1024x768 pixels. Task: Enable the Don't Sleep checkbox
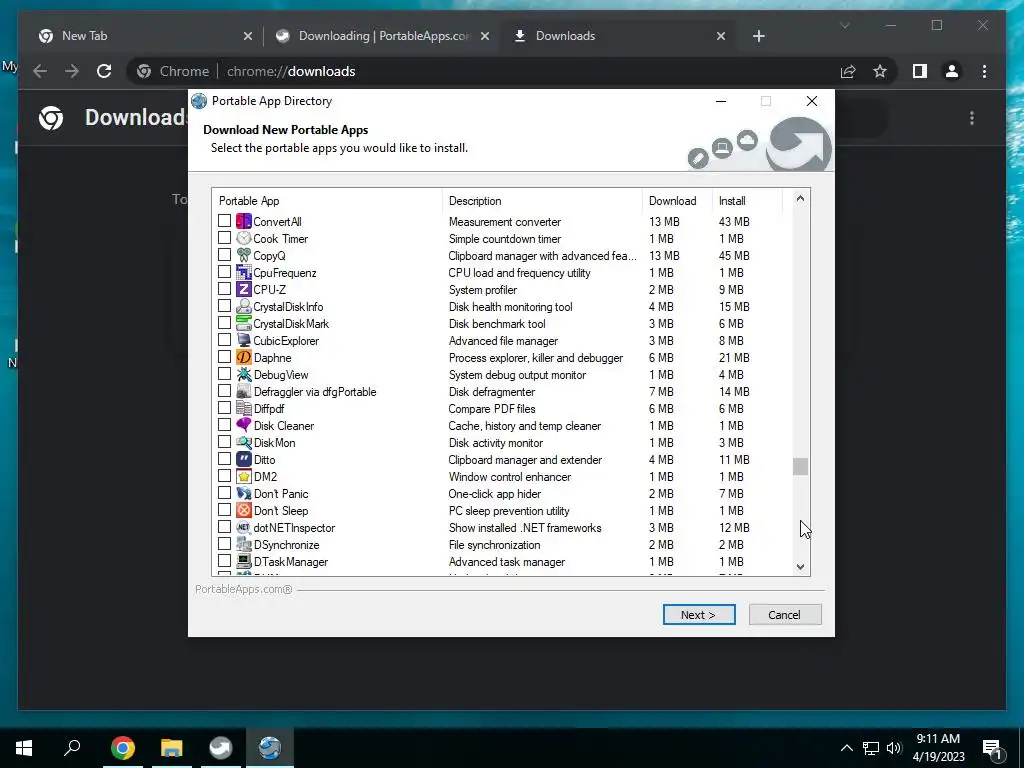pyautogui.click(x=224, y=509)
